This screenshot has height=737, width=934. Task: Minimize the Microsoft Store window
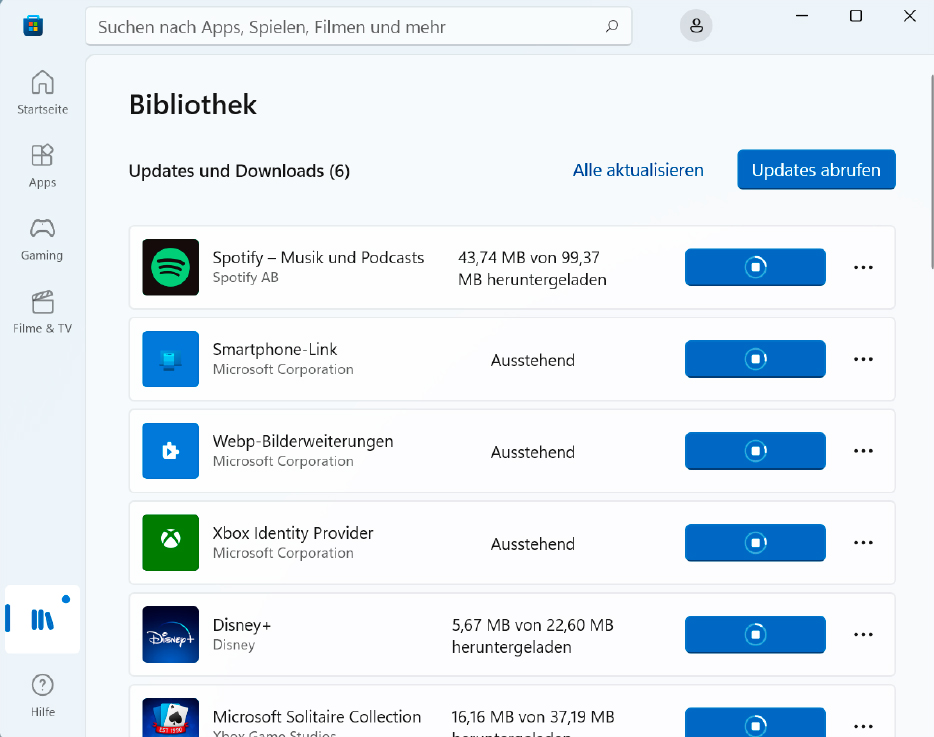802,16
